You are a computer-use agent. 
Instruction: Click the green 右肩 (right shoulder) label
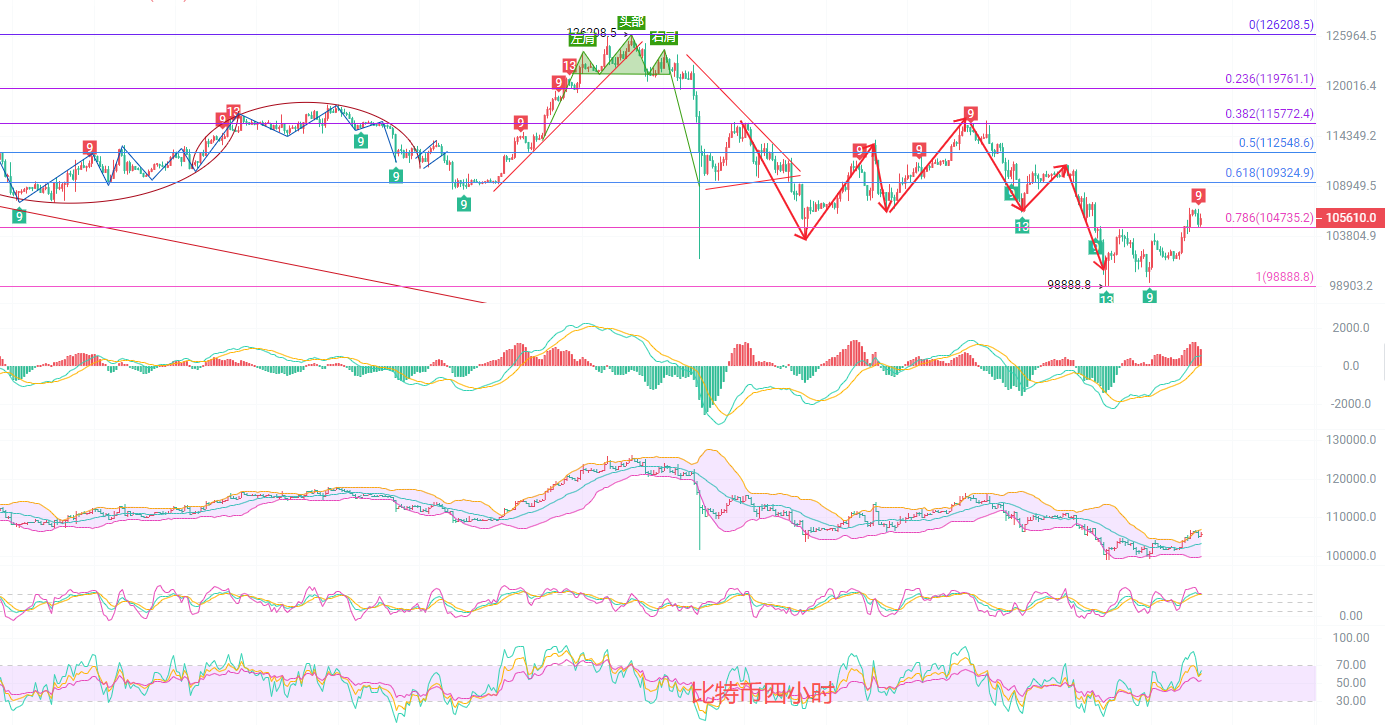click(x=663, y=38)
